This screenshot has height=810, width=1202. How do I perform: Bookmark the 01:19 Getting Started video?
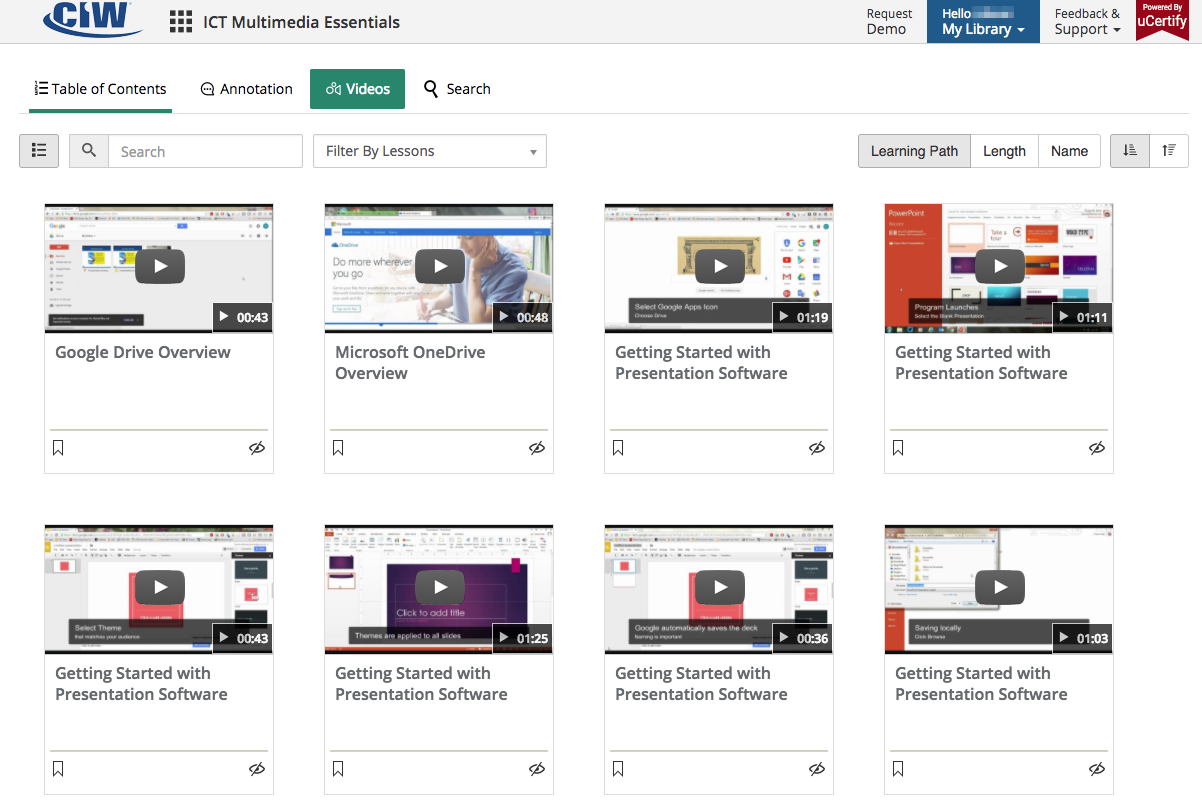pos(618,448)
